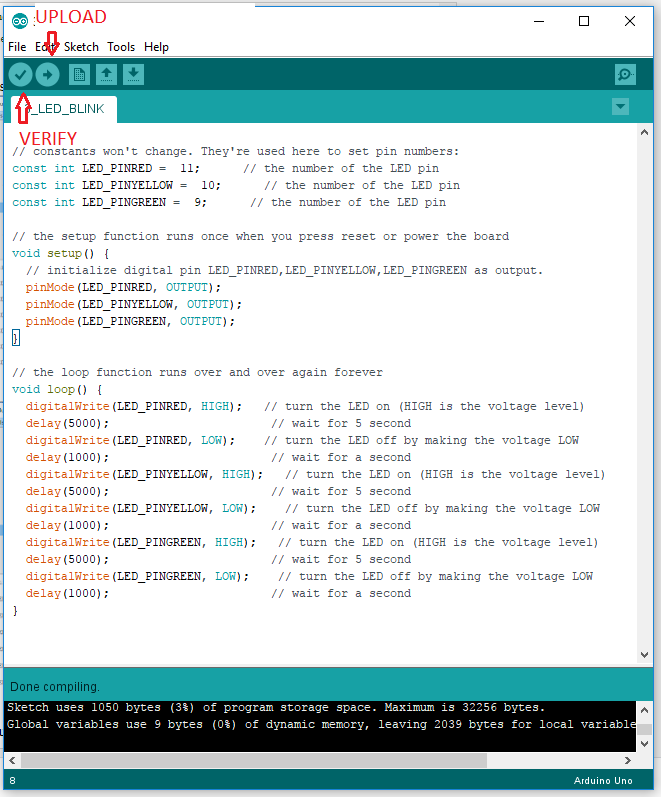Viewport: 661px width, 797px height.
Task: Click console scrollbar up arrow
Action: point(644,710)
